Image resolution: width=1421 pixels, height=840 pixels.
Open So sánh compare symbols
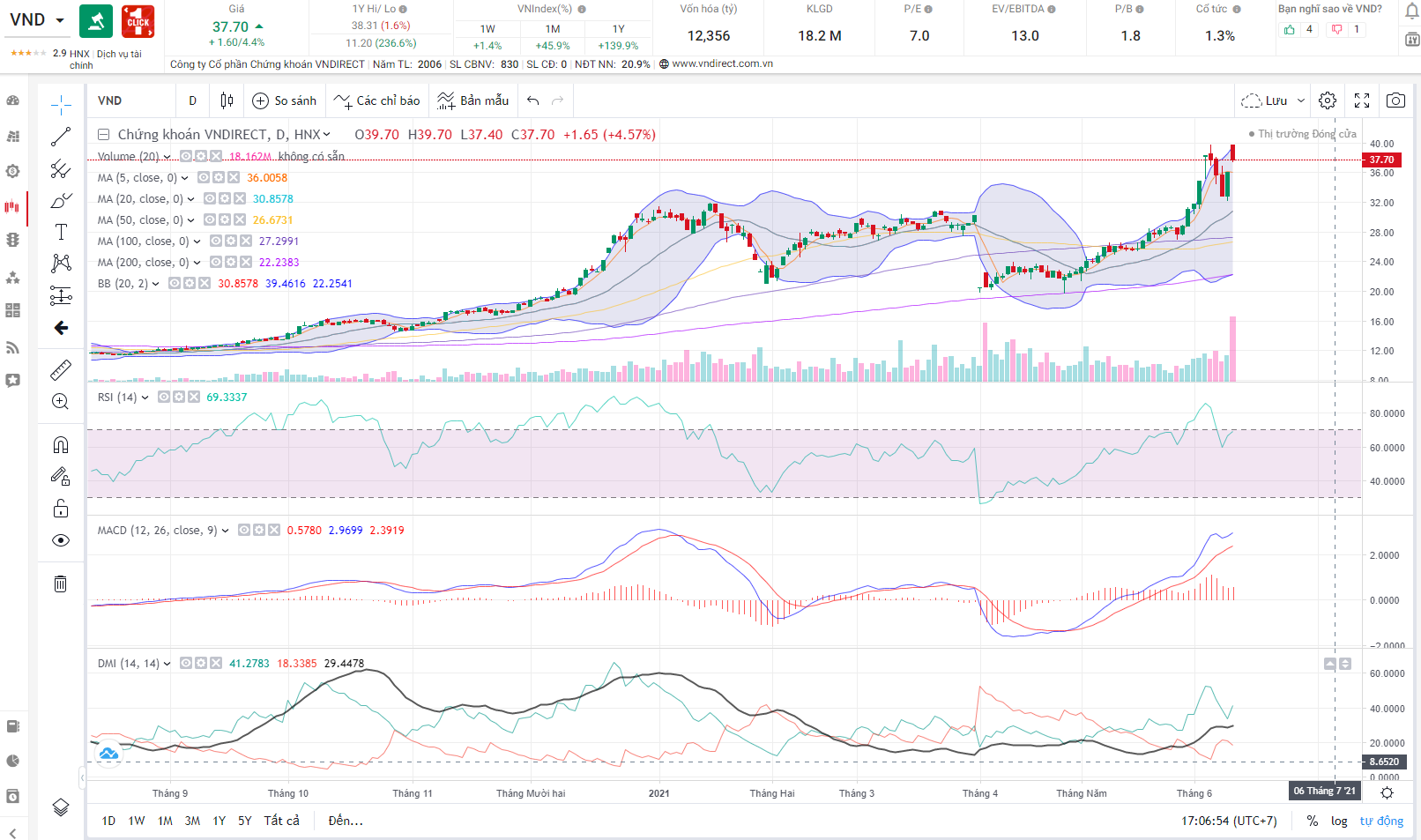(284, 100)
